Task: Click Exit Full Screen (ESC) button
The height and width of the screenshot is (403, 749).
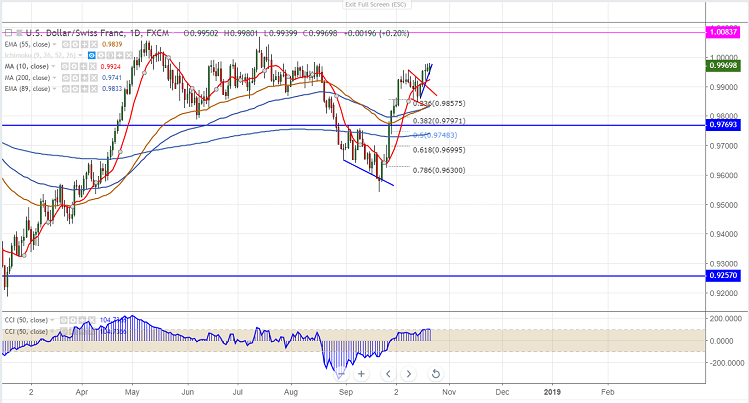Action: coord(376,4)
